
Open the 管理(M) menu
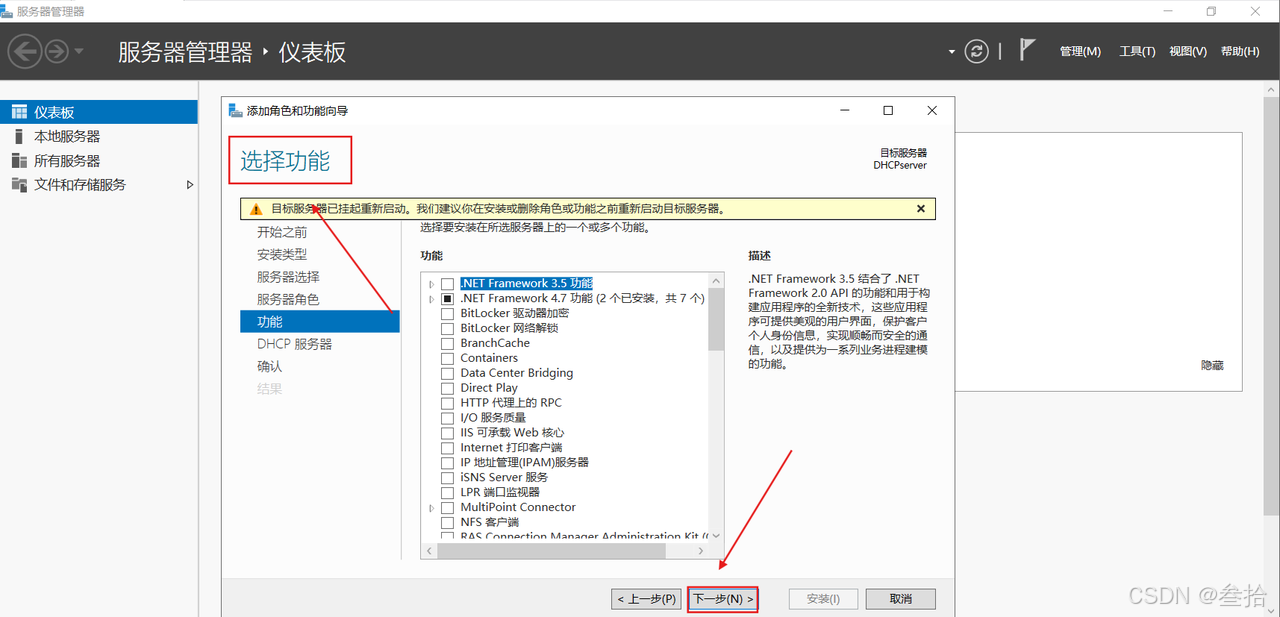(x=1080, y=52)
